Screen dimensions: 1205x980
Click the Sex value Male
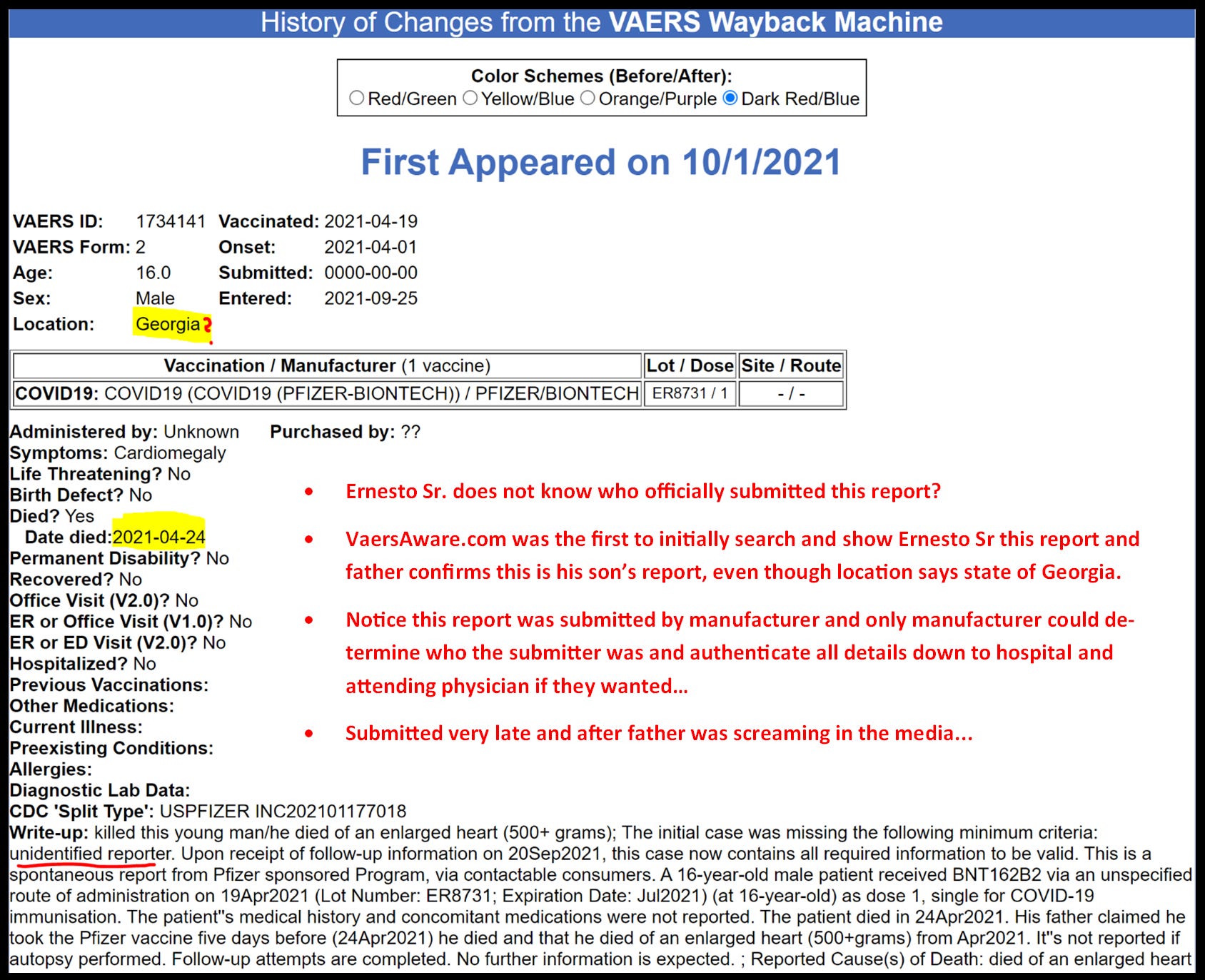pyautogui.click(x=155, y=298)
